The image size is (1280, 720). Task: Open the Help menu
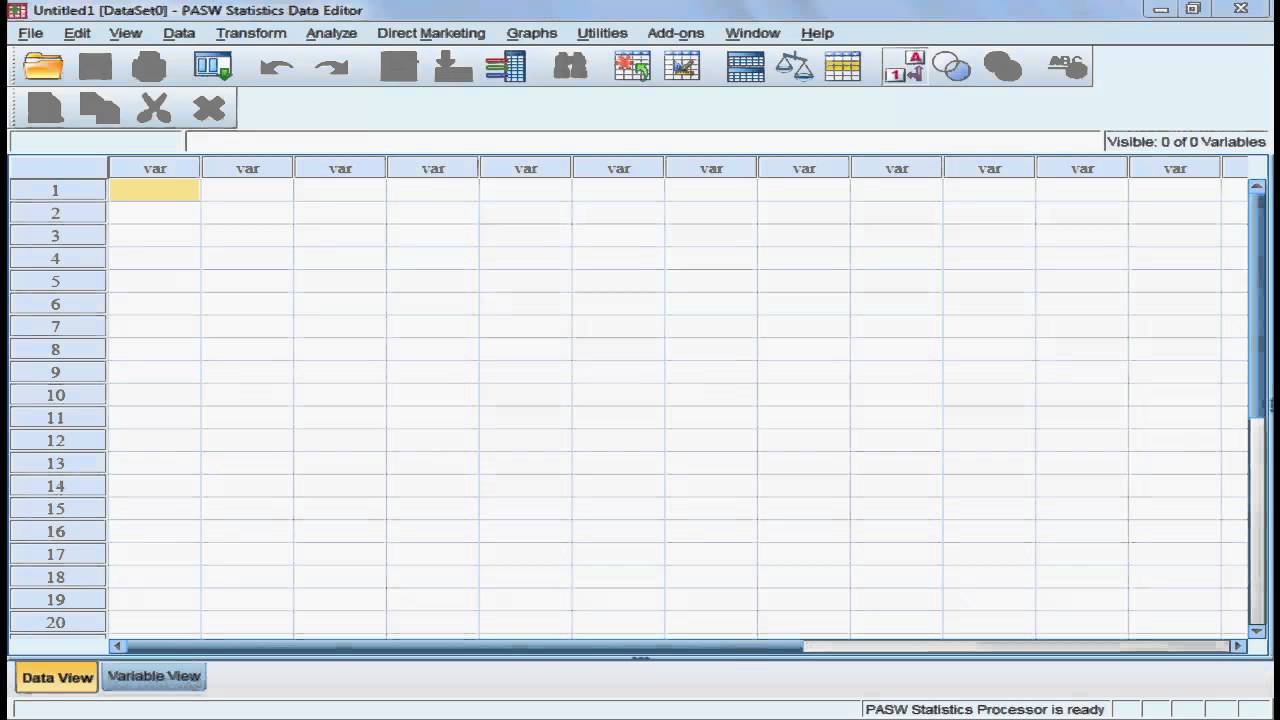coord(817,33)
